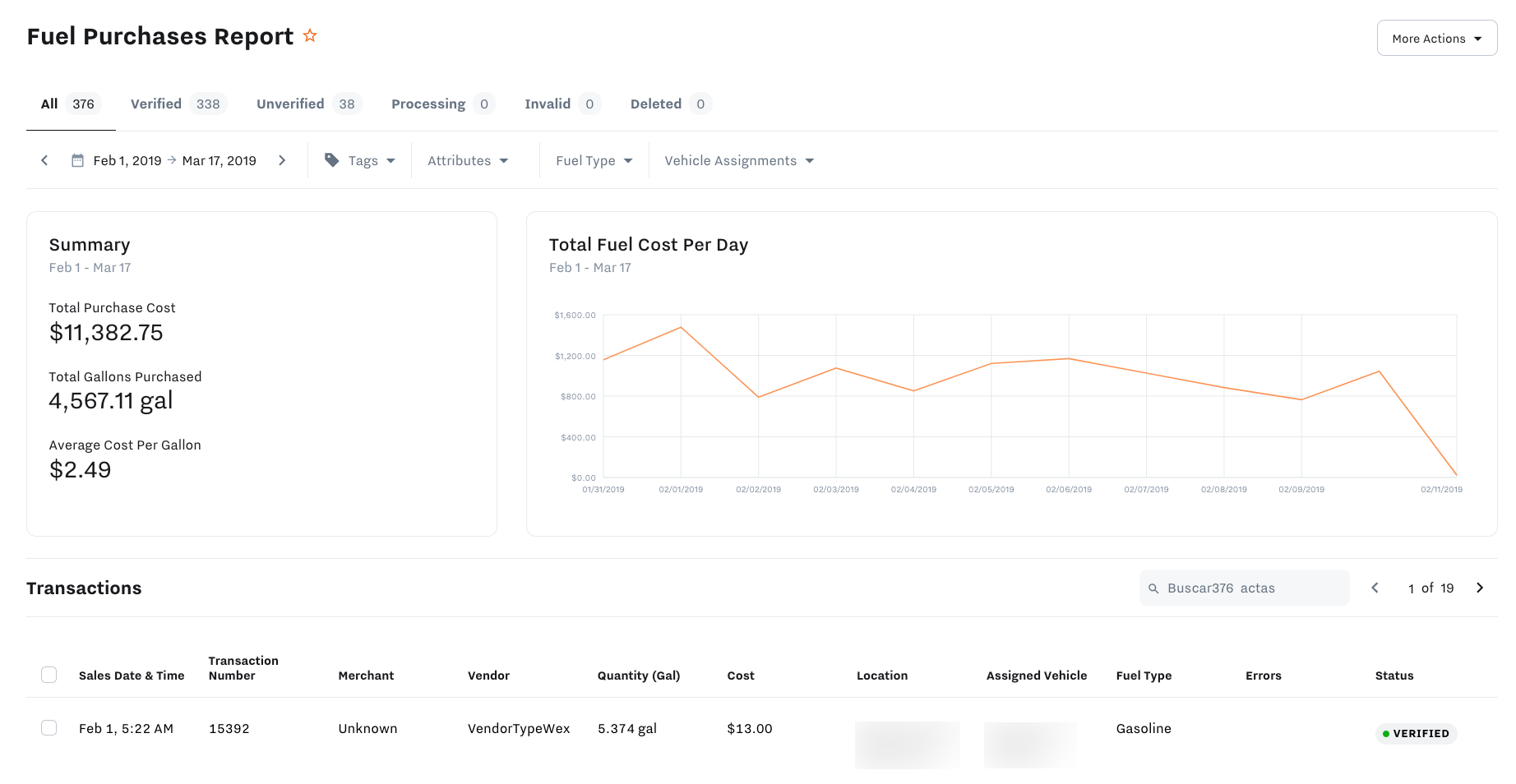Screen dimensions: 1516x784
Task: Click the Merchant column header
Action: (366, 676)
